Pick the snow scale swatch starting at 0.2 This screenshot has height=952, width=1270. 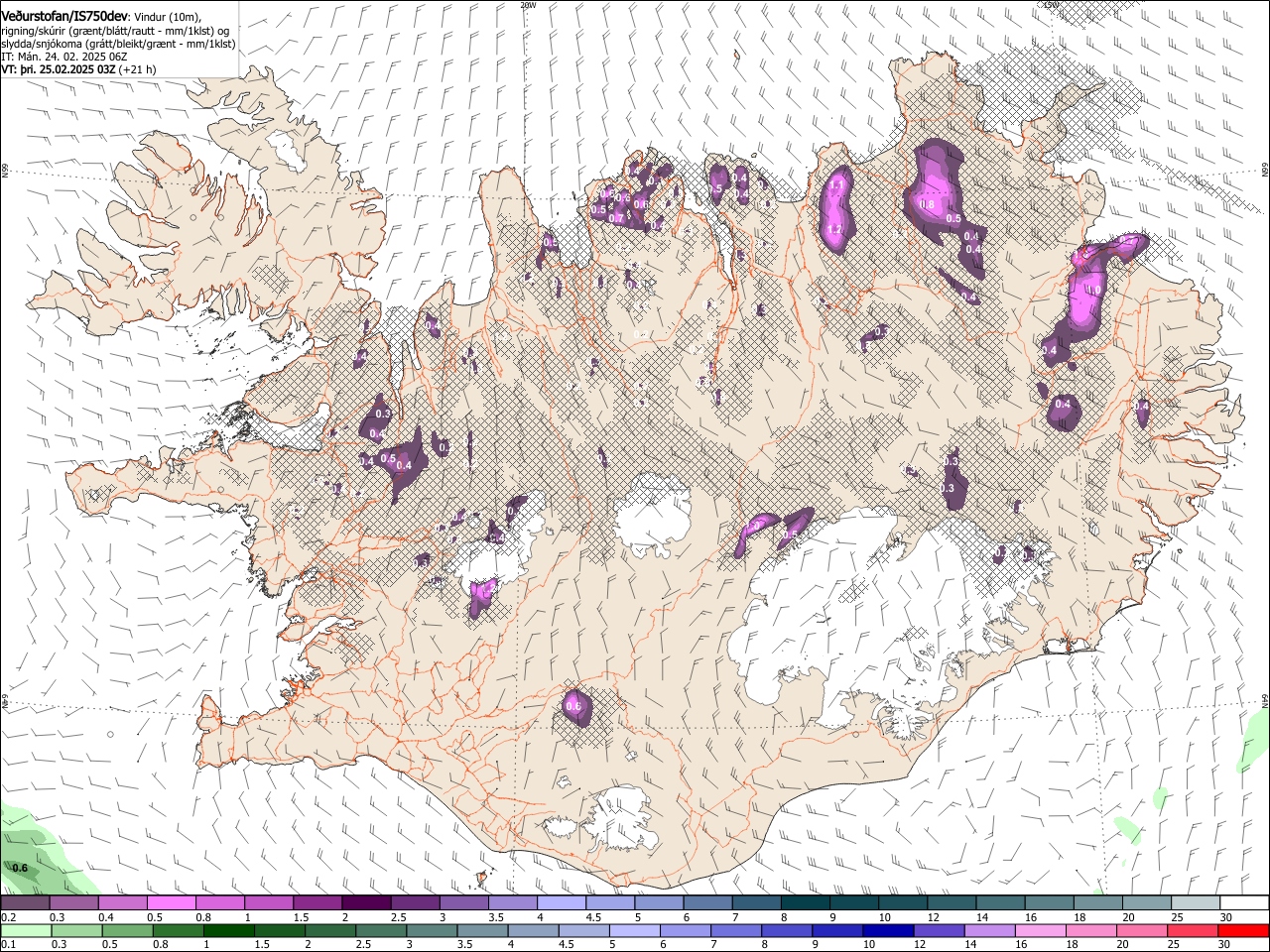25,903
